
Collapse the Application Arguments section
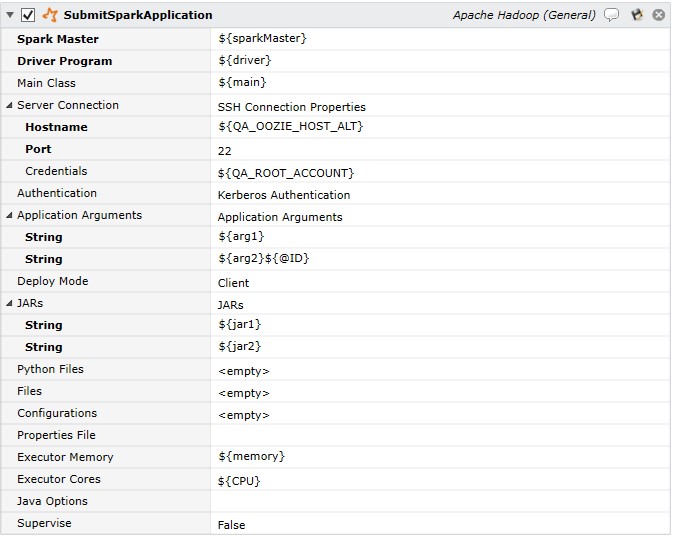[x=9, y=215]
